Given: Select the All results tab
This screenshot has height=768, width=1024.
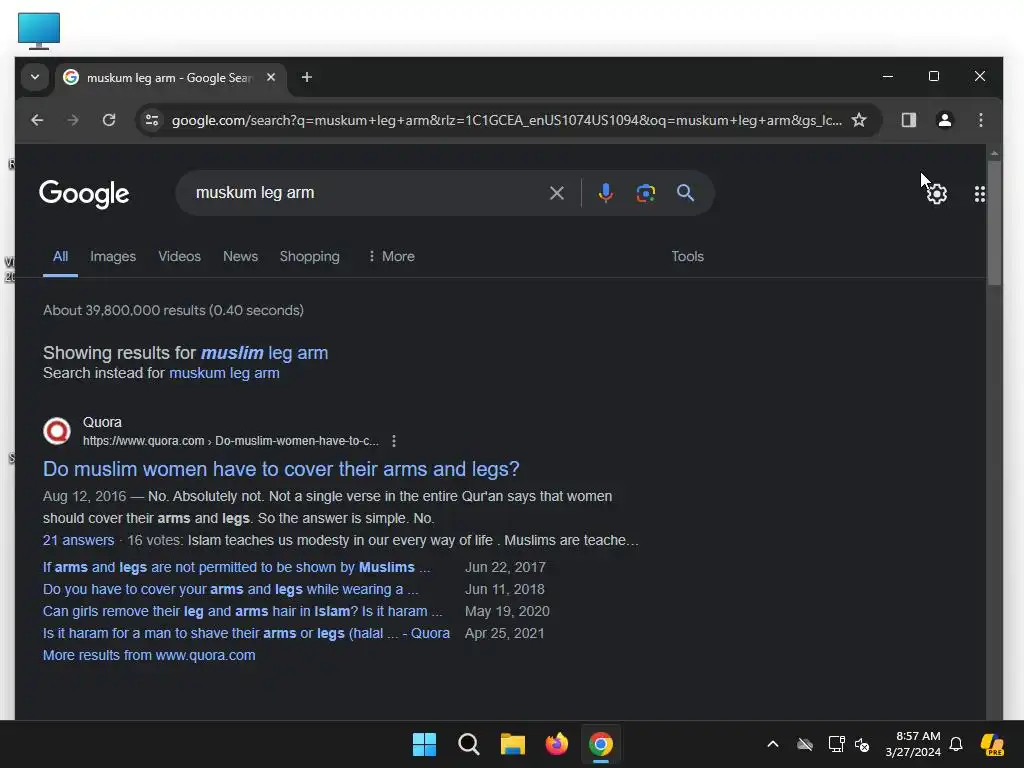Looking at the screenshot, I should (x=60, y=257).
